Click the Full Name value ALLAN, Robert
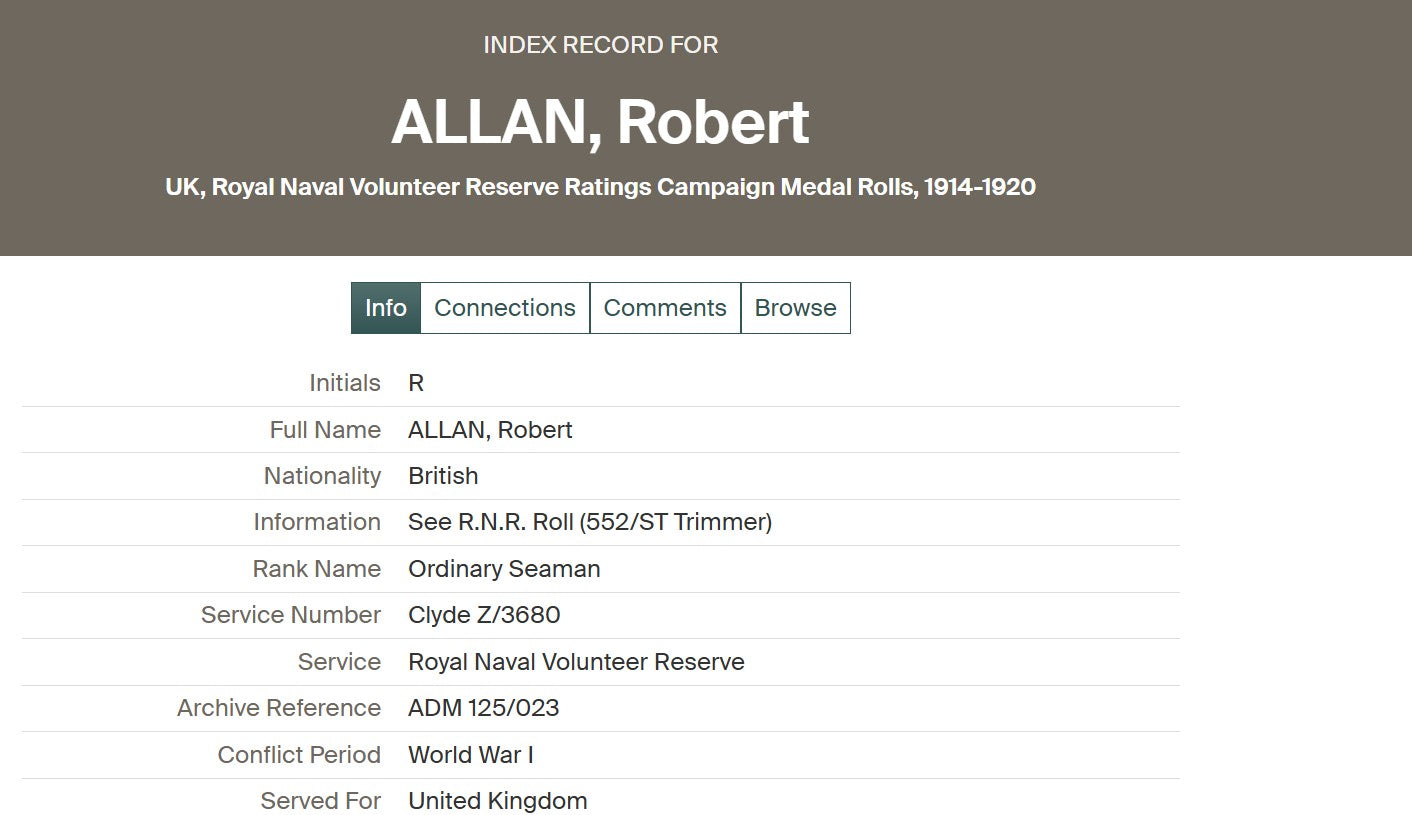Viewport: 1412px width, 815px height. 490,430
